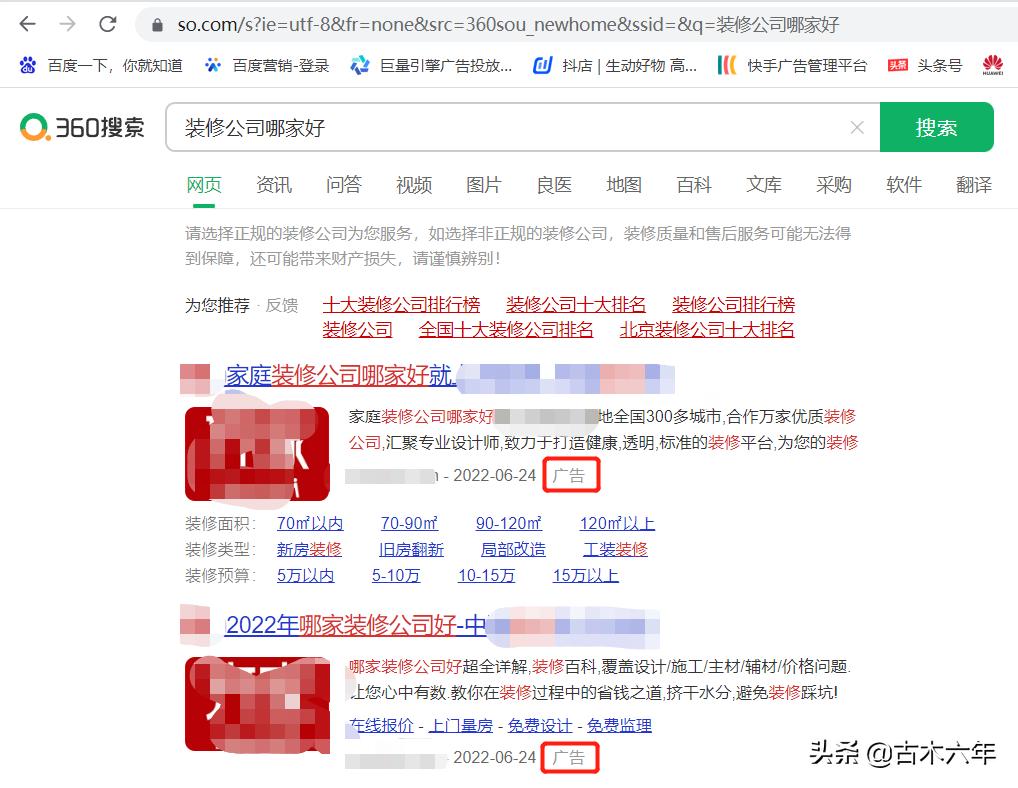1018x788 pixels.
Task: Click the browser back arrow
Action: click(x=27, y=23)
